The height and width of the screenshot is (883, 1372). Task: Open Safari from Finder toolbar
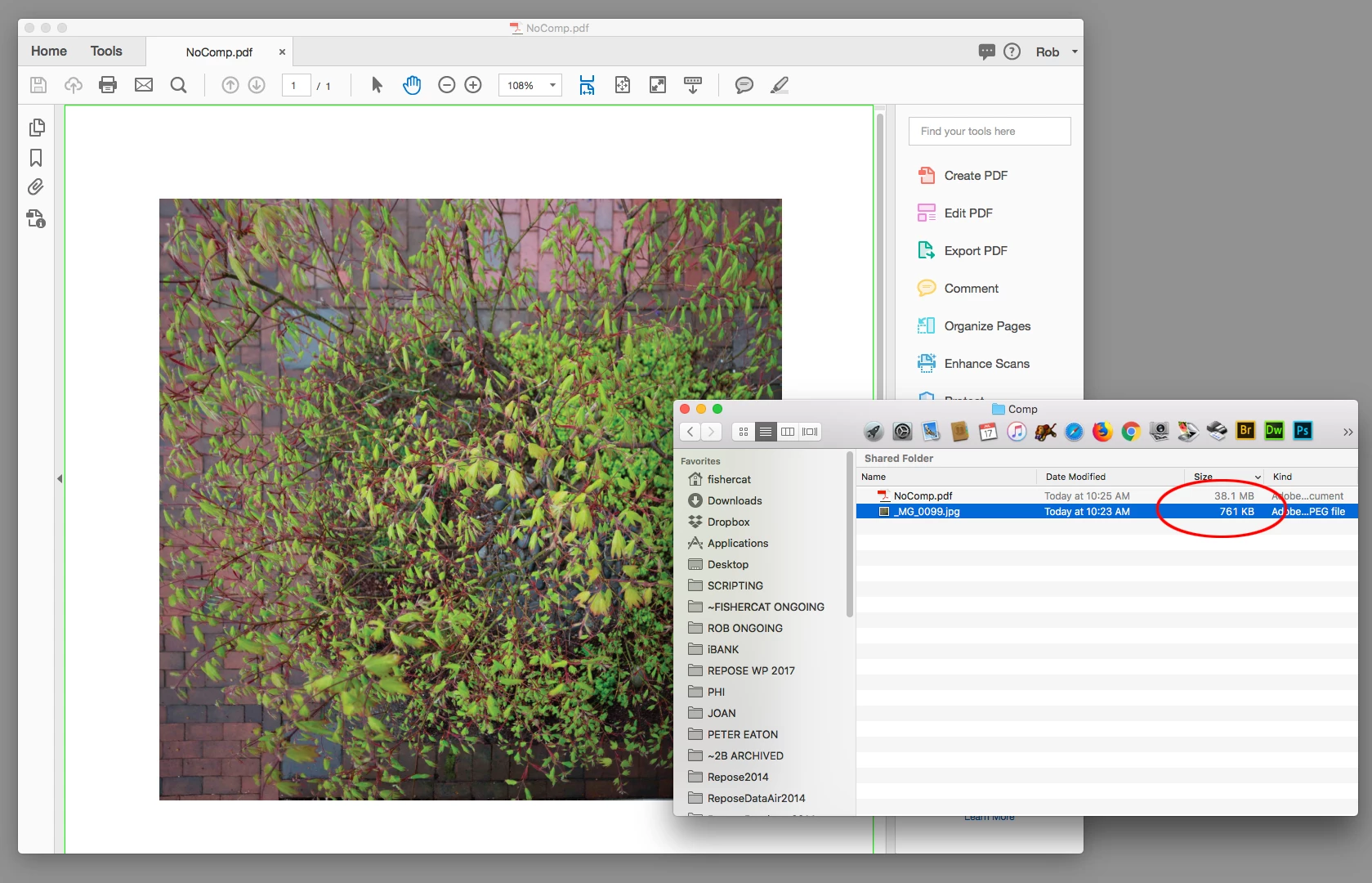pos(1074,432)
